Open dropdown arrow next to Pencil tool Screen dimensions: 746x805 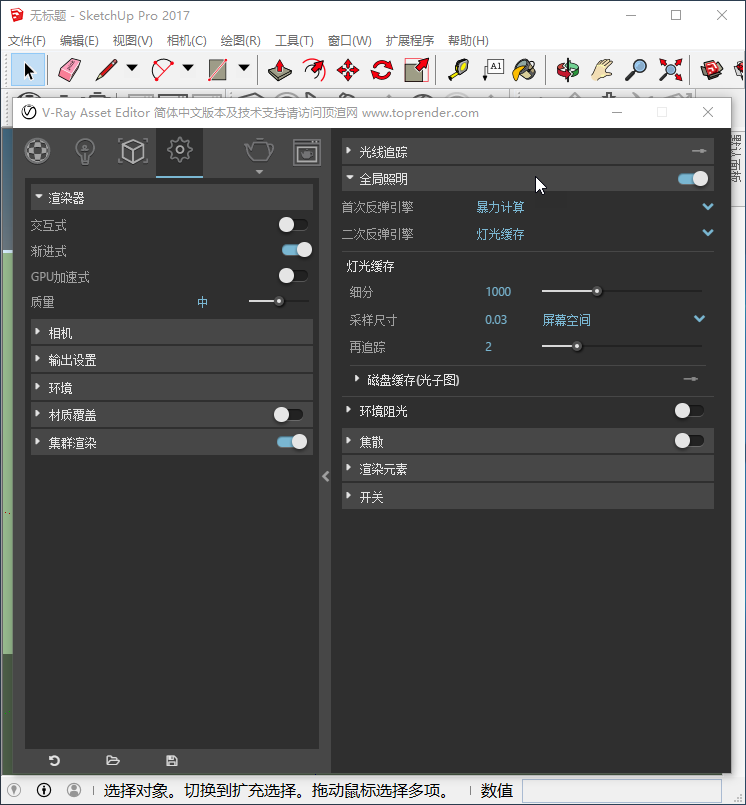[132, 68]
